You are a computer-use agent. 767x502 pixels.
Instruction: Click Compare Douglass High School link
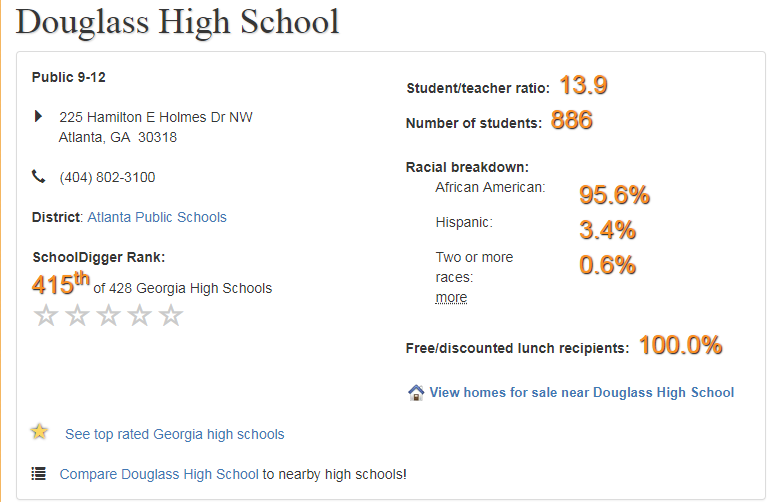[159, 474]
